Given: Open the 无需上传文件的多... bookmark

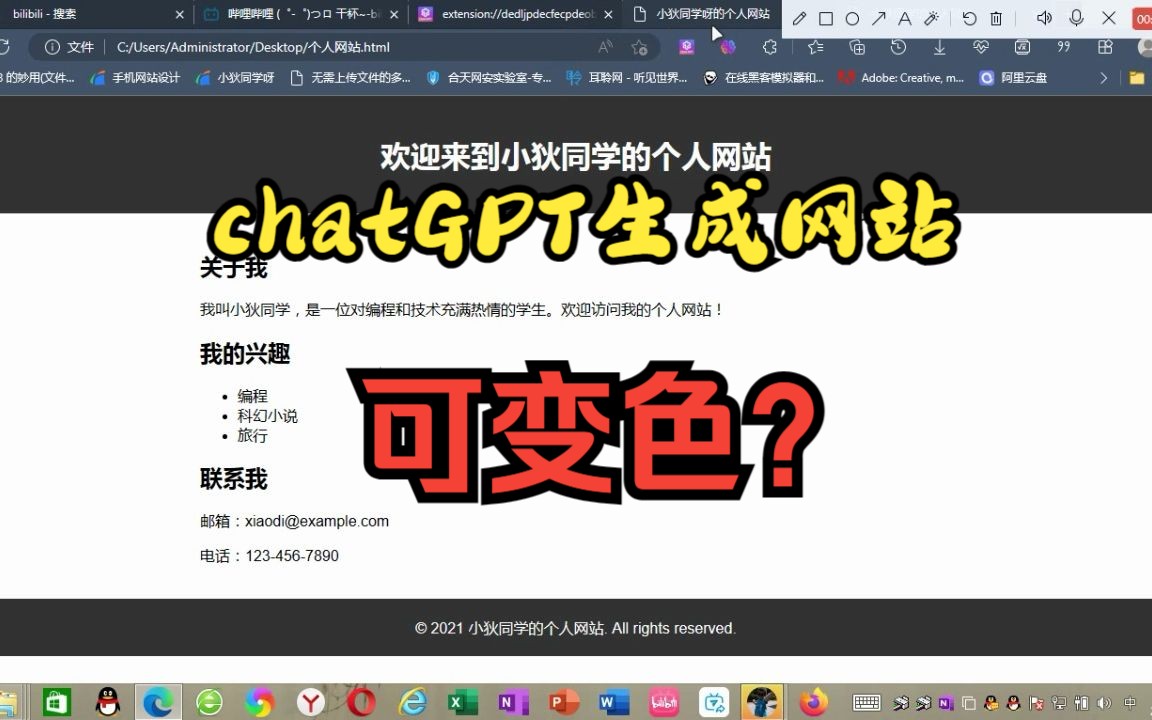Looking at the screenshot, I should pos(350,78).
